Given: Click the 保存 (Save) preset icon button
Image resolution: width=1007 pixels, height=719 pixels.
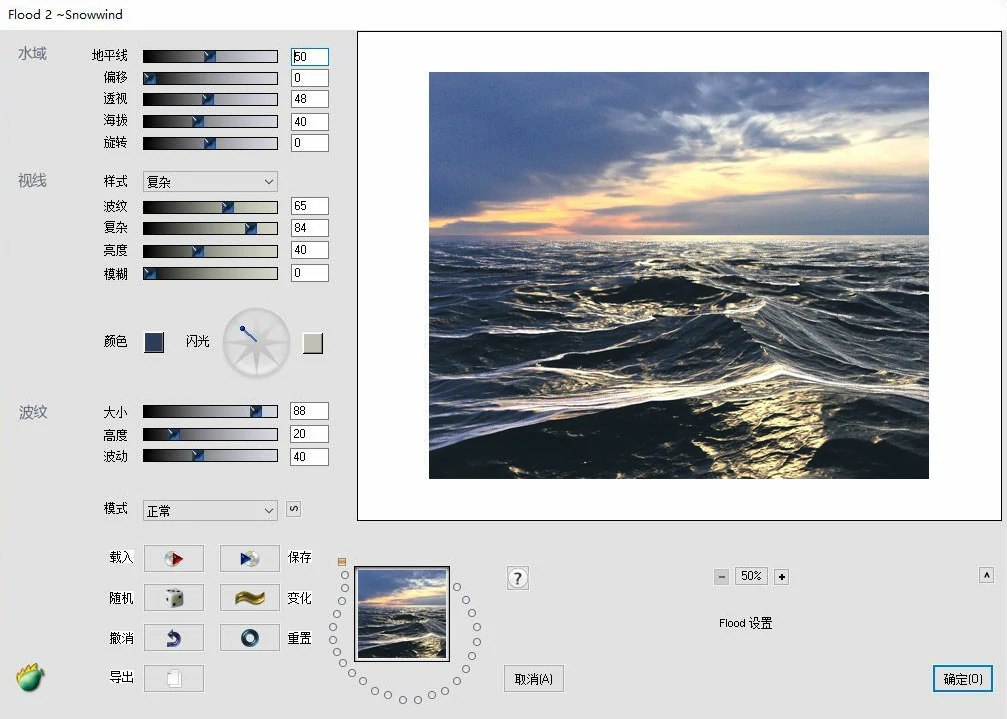Looking at the screenshot, I should (250, 559).
